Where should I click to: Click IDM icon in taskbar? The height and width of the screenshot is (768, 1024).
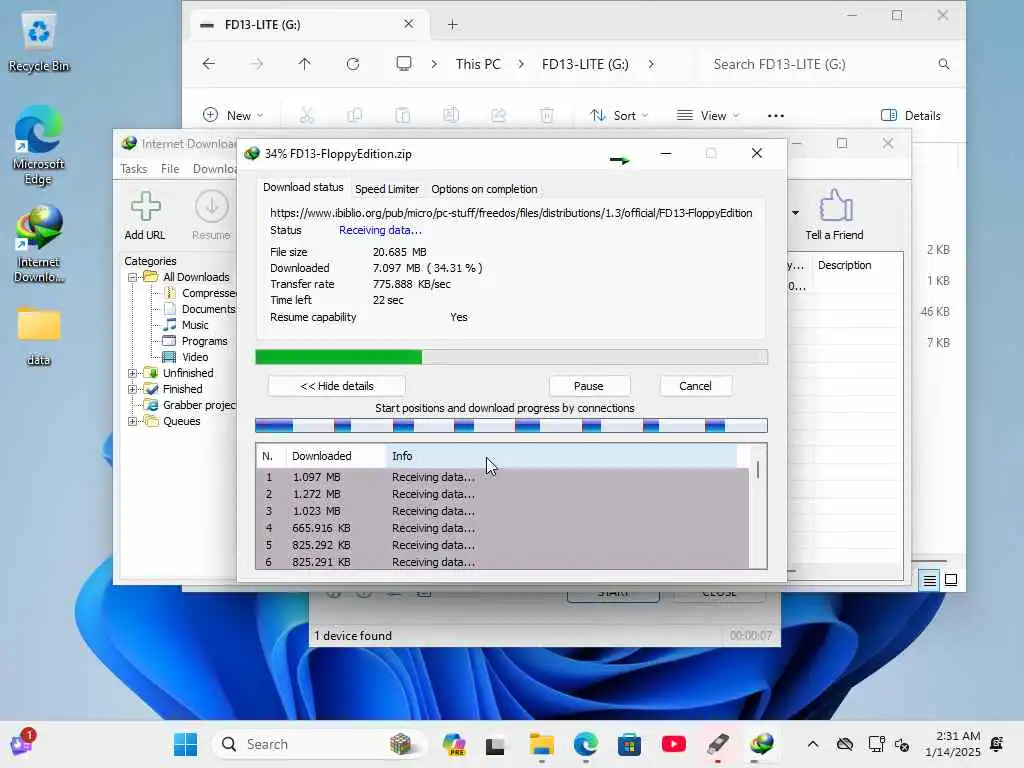[761, 744]
